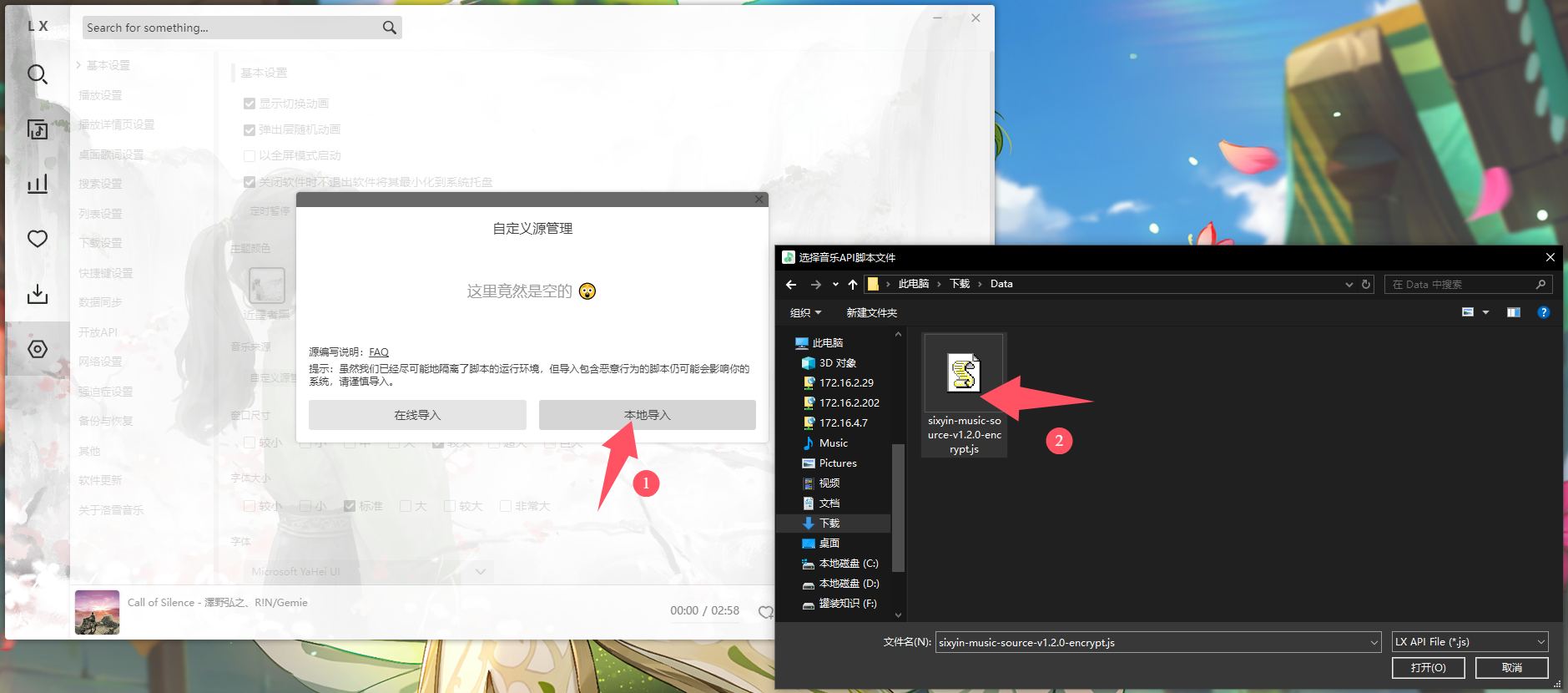Open the song list icon in sidebar

pos(37,129)
